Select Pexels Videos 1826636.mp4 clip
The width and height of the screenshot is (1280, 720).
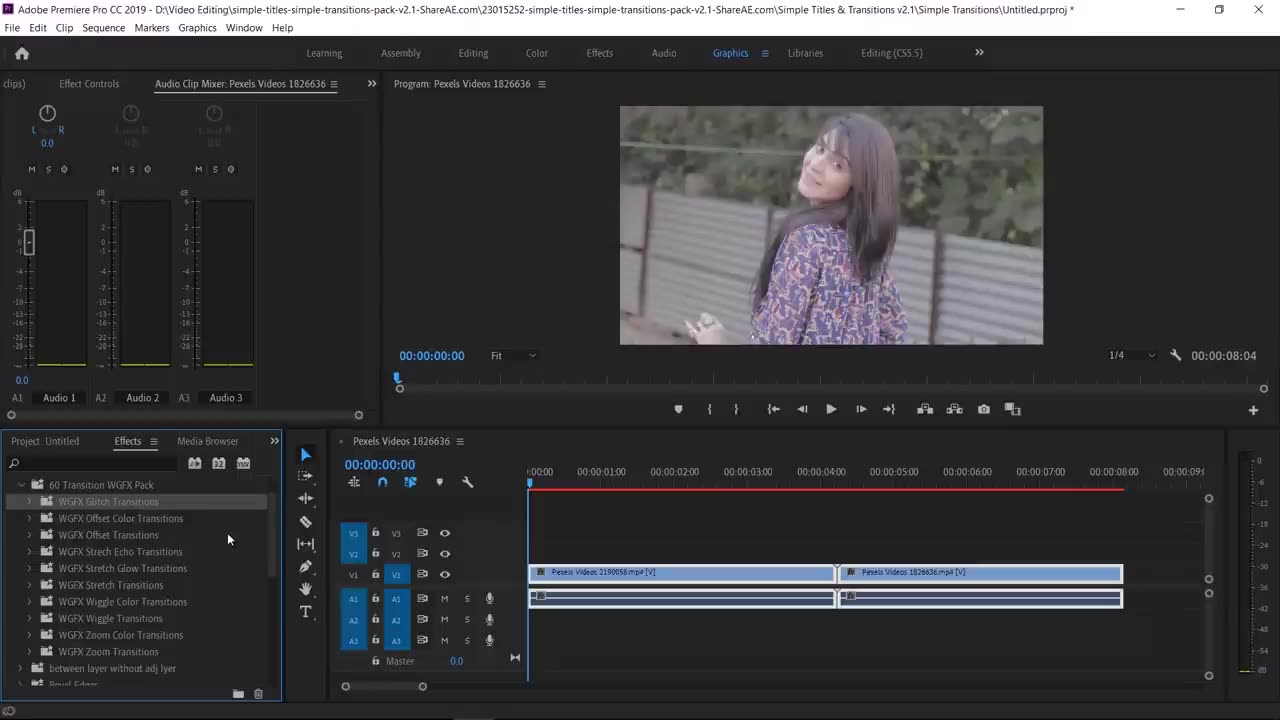tap(981, 573)
